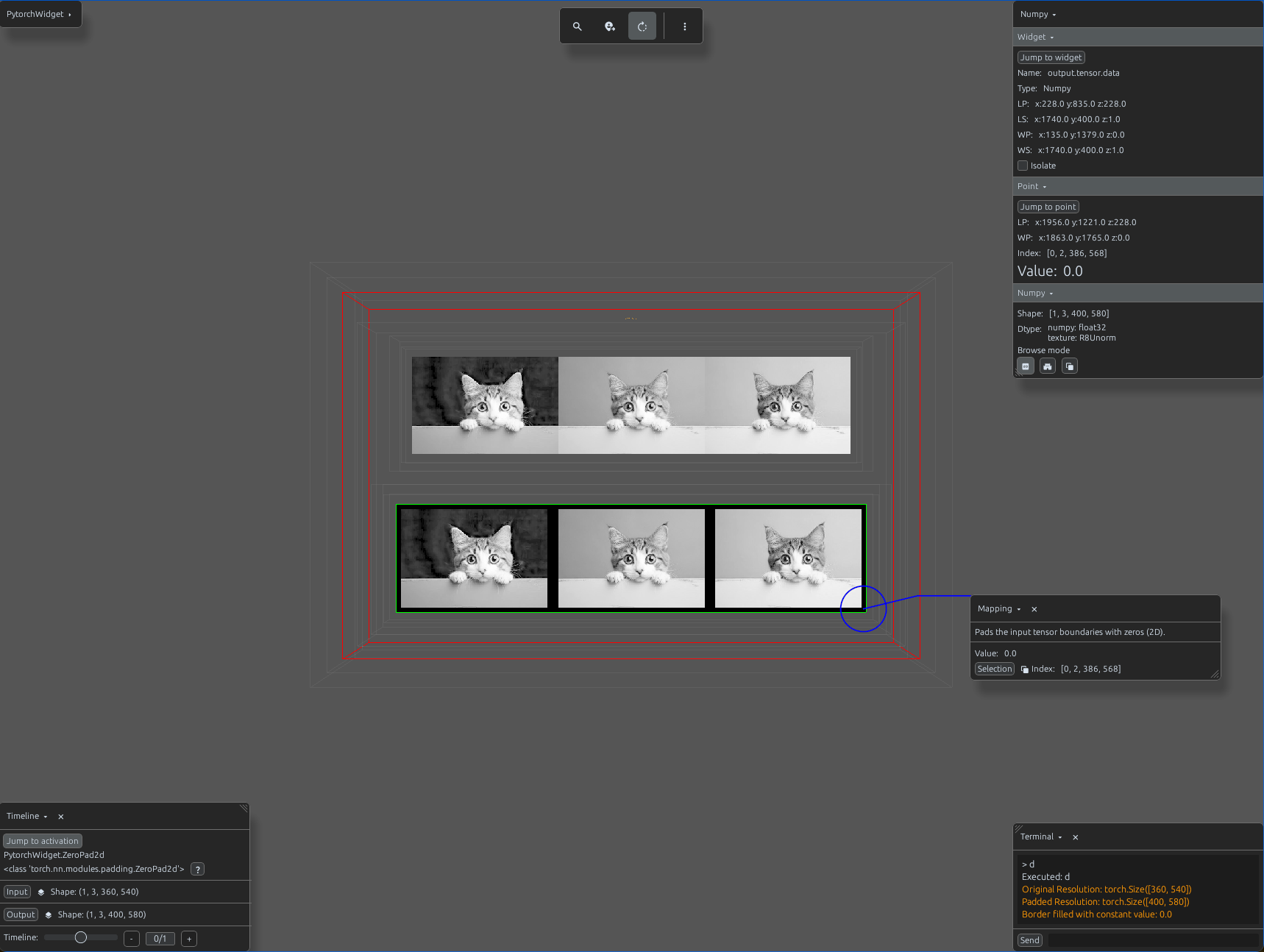
Task: Click the Mapping panel resize grip
Action: tap(1215, 674)
